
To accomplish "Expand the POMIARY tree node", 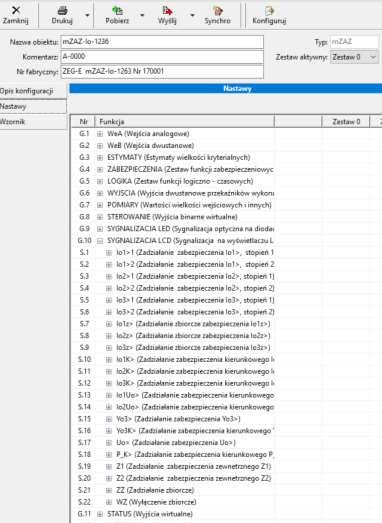I will [100, 205].
